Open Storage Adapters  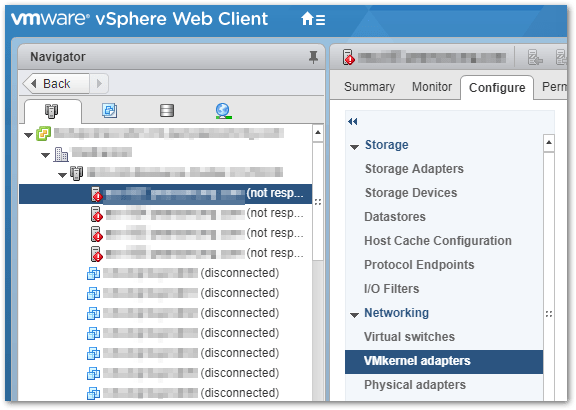click(414, 169)
